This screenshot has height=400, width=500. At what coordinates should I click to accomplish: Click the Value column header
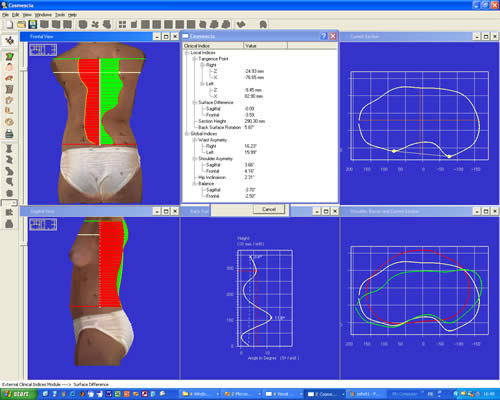coord(265,45)
